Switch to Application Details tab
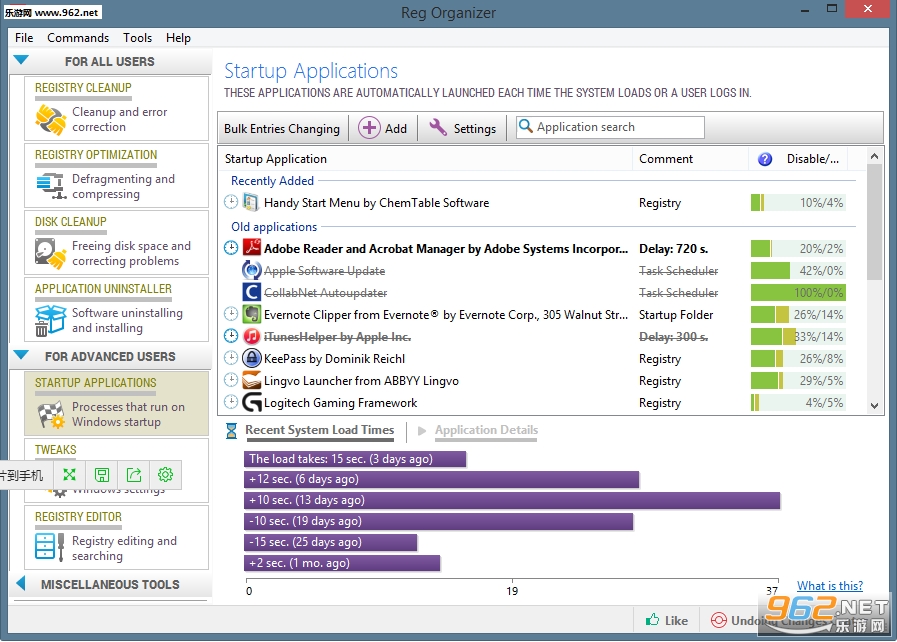This screenshot has width=897, height=642. coord(486,430)
